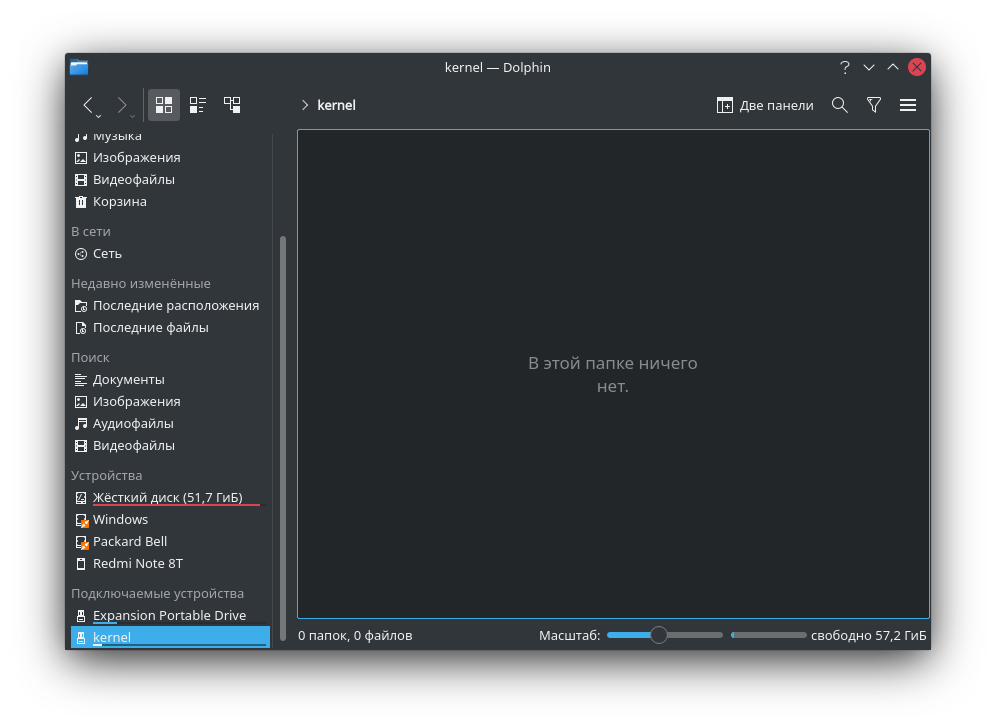Expand breadcrumb chevron before kernel

point(305,105)
